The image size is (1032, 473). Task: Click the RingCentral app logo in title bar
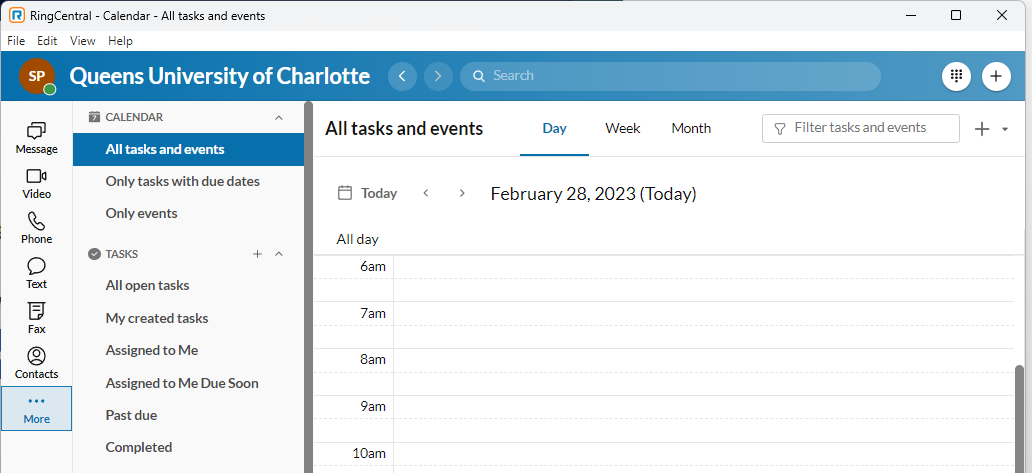click(18, 15)
